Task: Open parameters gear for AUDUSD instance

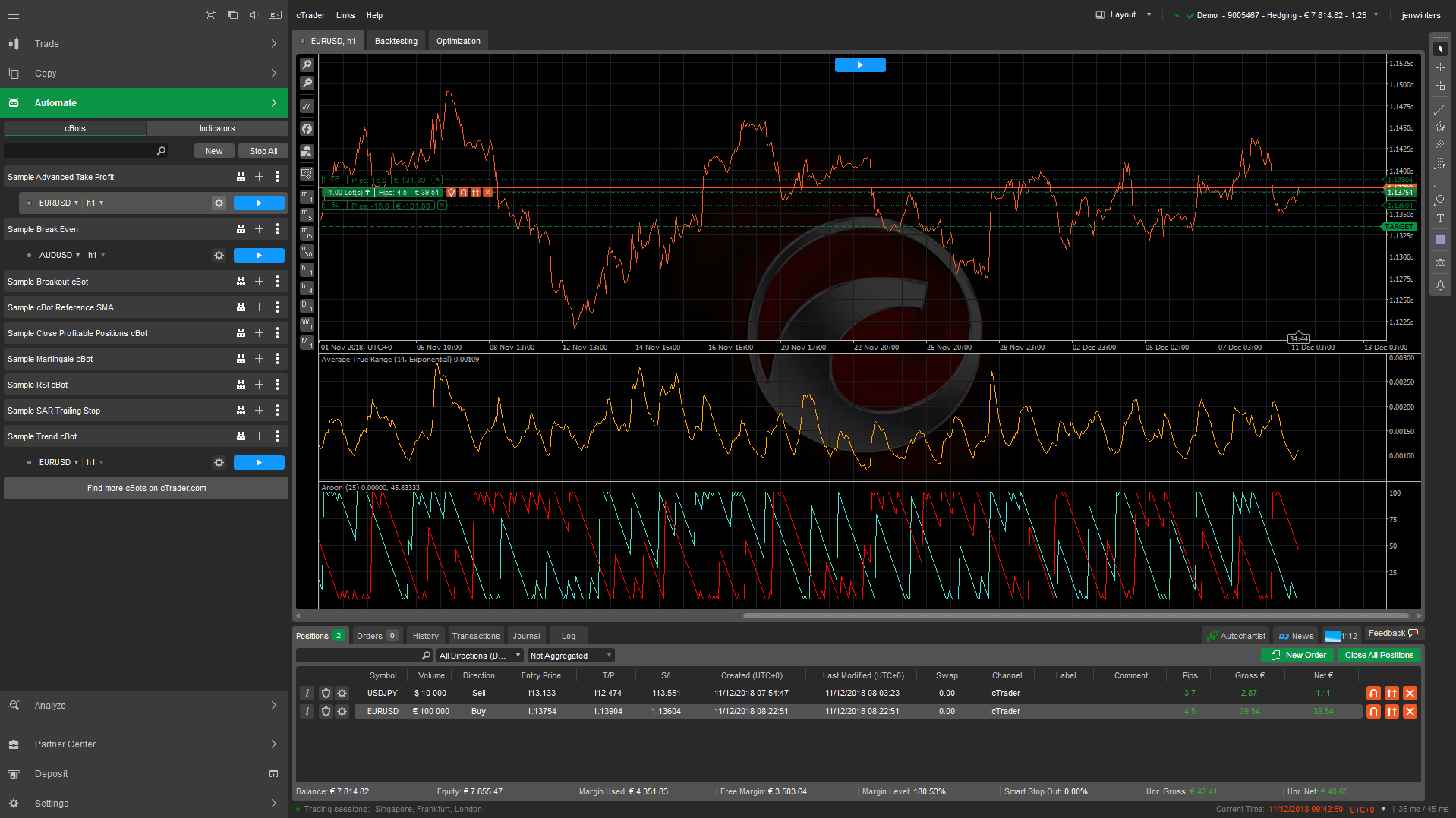Action: [x=219, y=256]
